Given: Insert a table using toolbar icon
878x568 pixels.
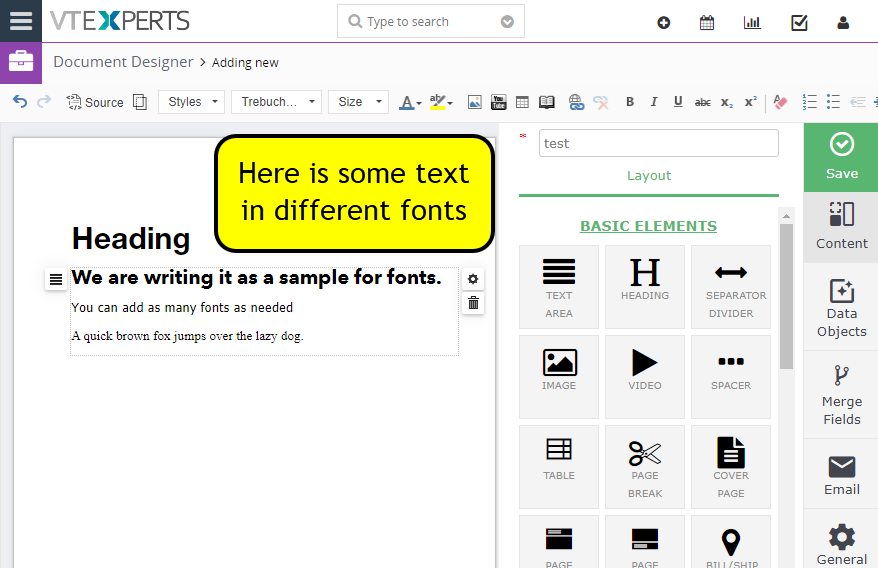Looking at the screenshot, I should pos(522,102).
